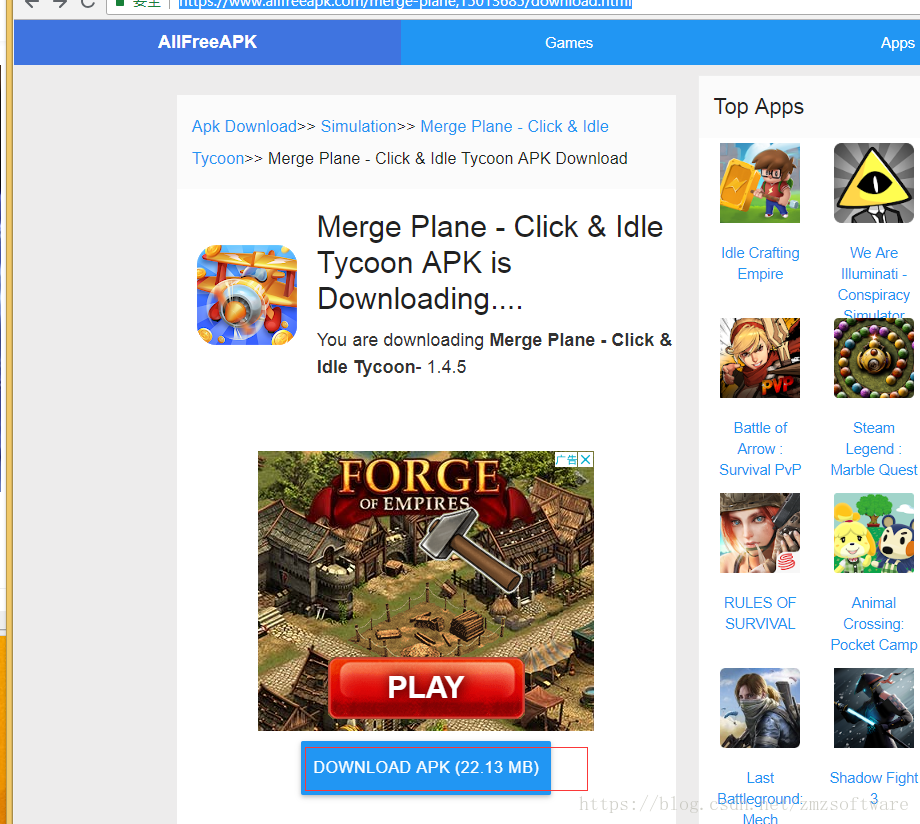
Task: Click the Top Apps heading
Action: (758, 107)
